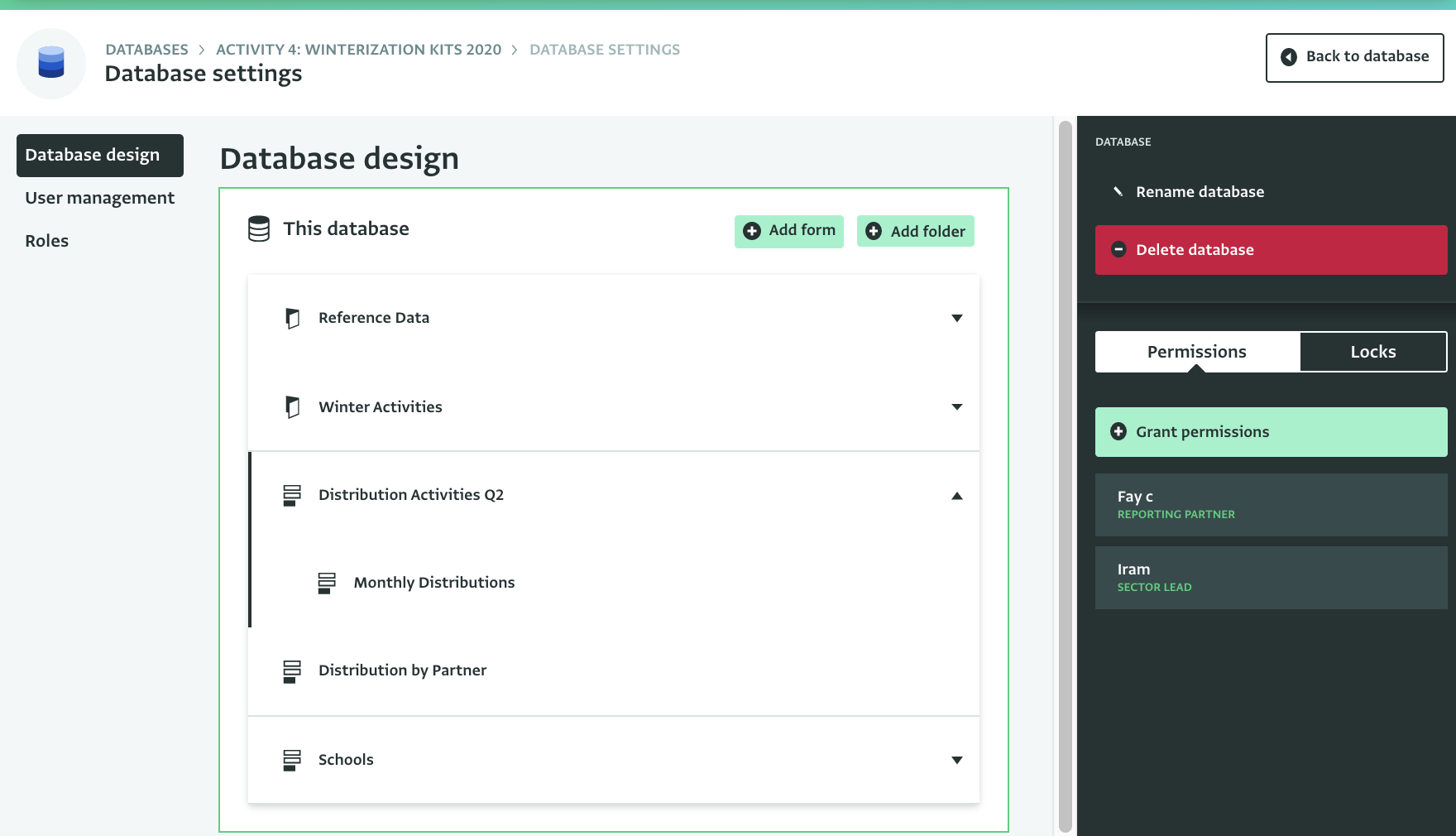1456x836 pixels.
Task: Click Back to database
Action: click(x=1353, y=56)
